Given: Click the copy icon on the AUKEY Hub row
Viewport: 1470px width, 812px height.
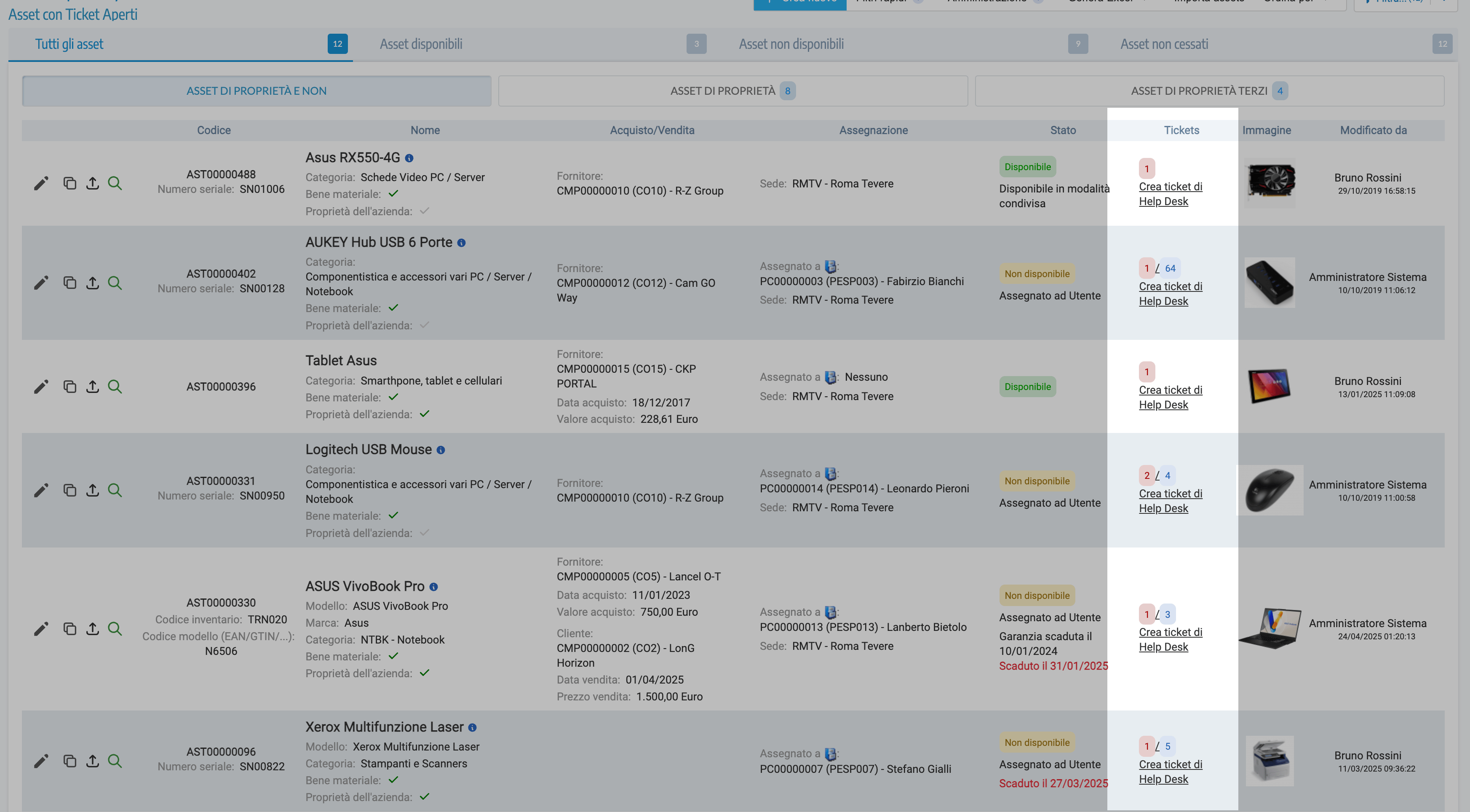Looking at the screenshot, I should (69, 283).
